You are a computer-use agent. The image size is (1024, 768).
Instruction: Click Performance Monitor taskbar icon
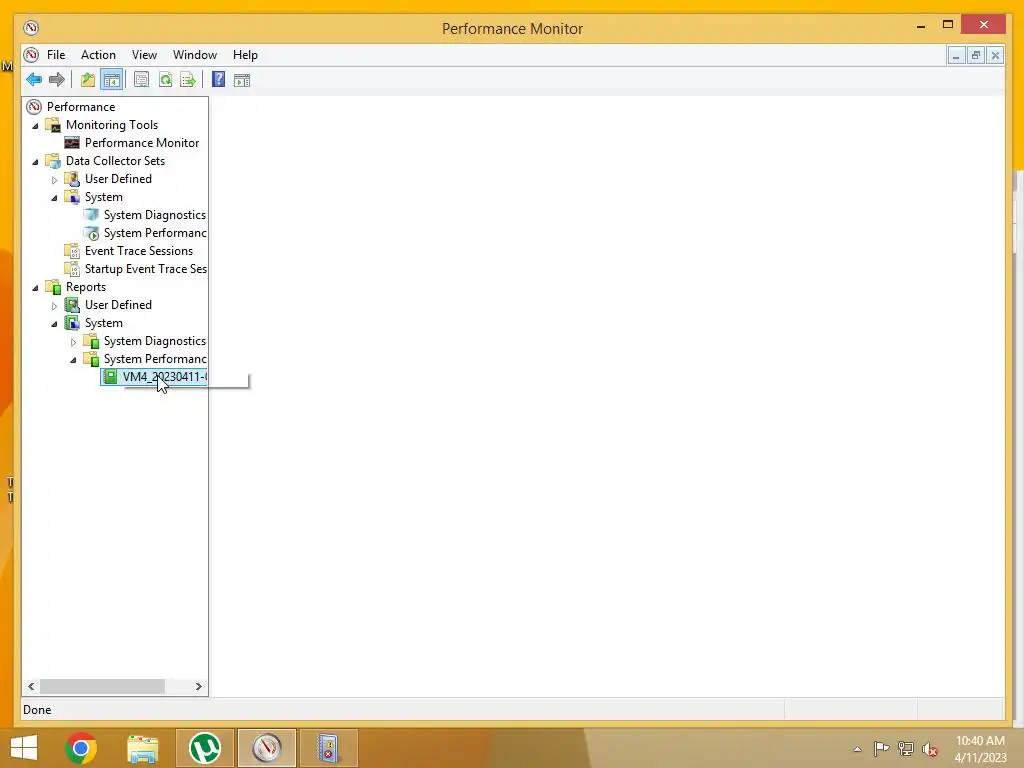click(266, 748)
